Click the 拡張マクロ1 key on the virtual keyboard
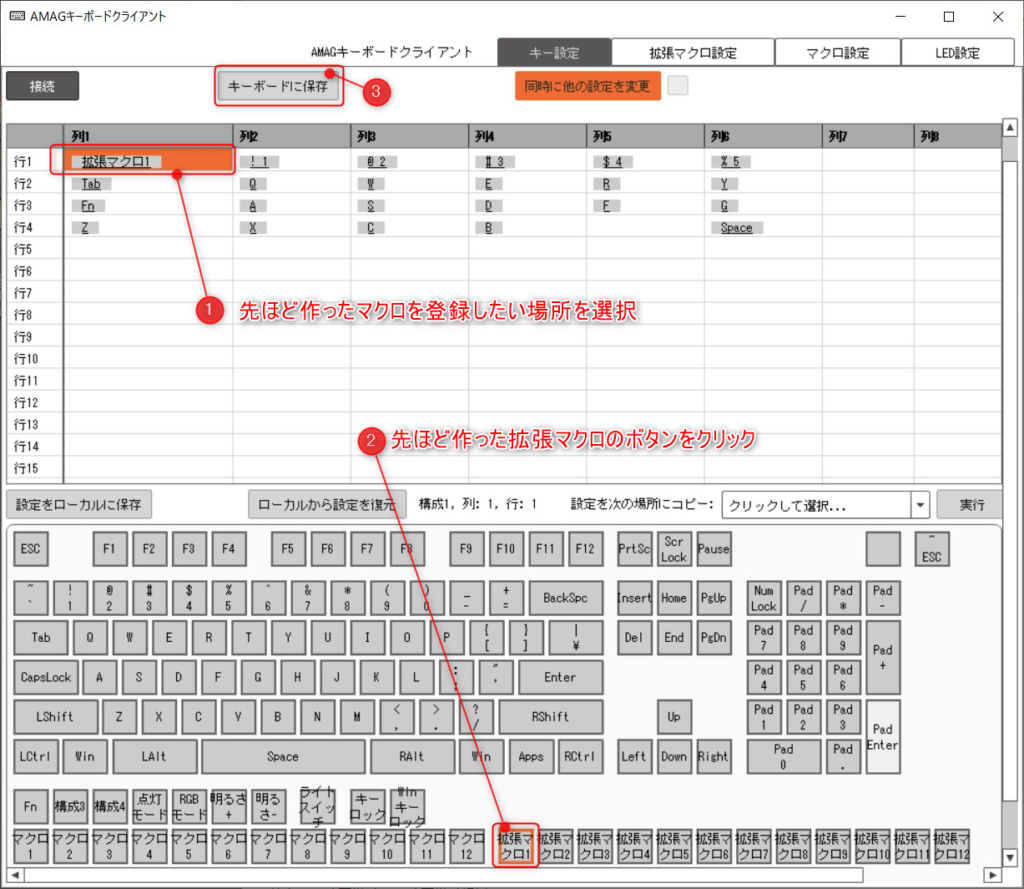The image size is (1024, 889). tap(515, 843)
